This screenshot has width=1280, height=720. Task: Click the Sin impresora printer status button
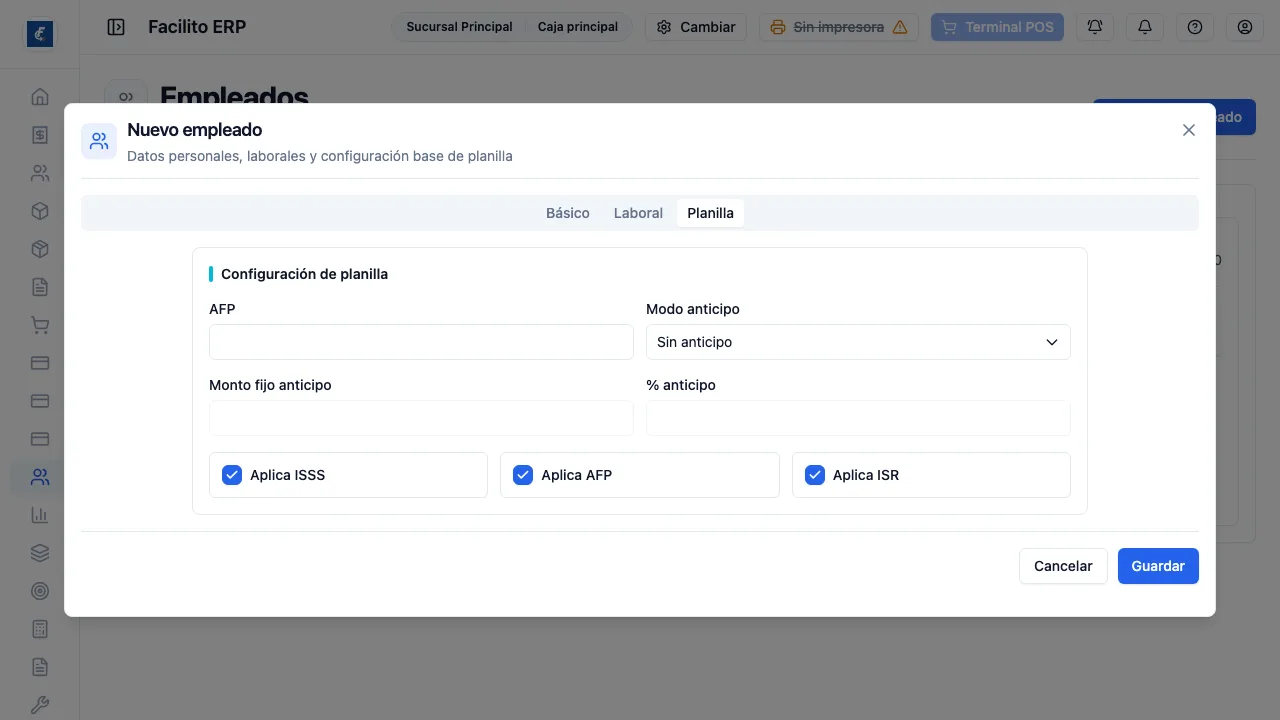pos(839,27)
